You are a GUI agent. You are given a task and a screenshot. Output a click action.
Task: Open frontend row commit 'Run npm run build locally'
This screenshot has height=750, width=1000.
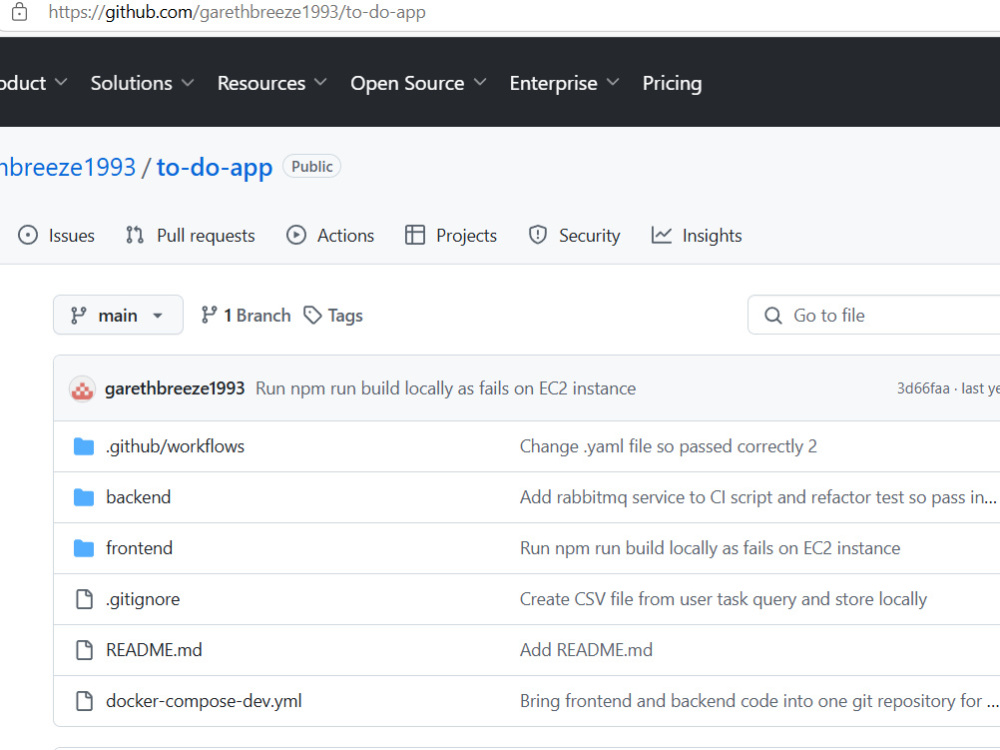[x=710, y=548]
